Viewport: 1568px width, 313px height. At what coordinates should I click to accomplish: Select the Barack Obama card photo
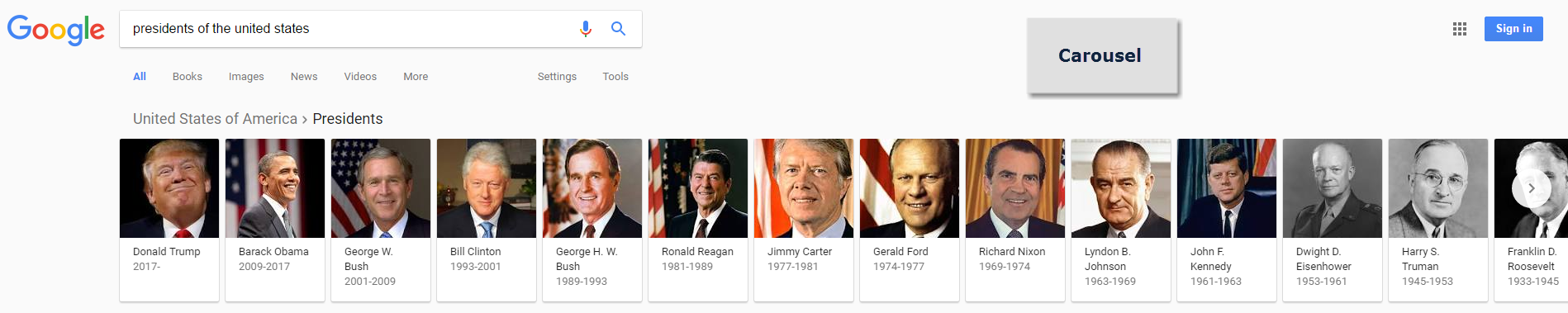(x=275, y=188)
